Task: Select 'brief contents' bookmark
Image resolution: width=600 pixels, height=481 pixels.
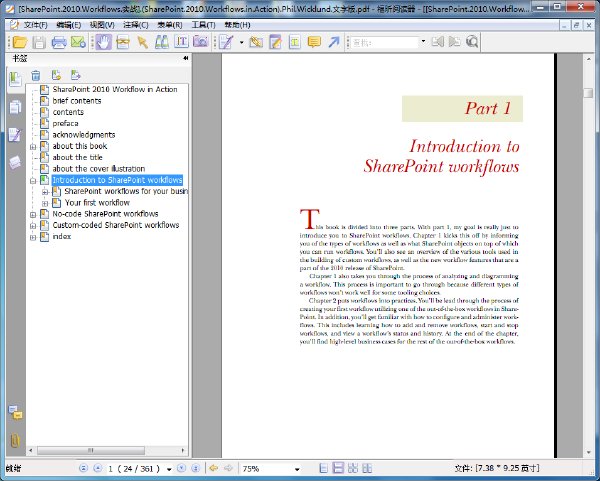Action: point(77,101)
